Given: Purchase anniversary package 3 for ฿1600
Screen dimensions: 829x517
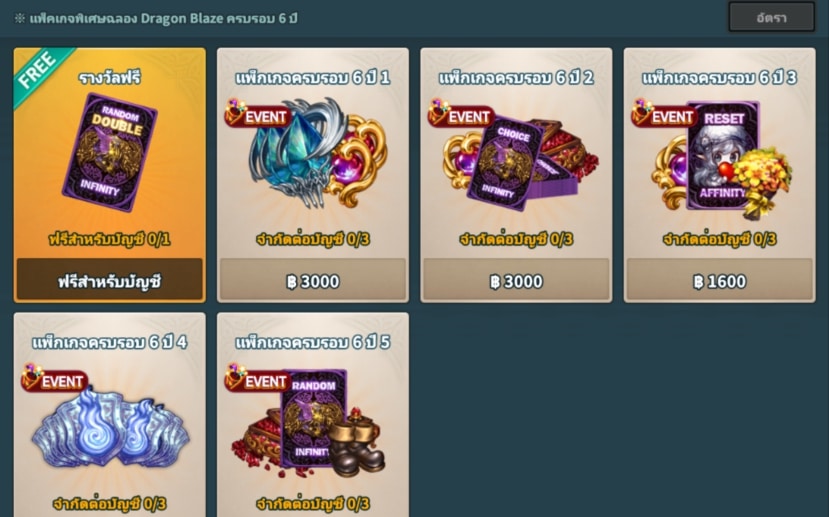Looking at the screenshot, I should (x=720, y=281).
